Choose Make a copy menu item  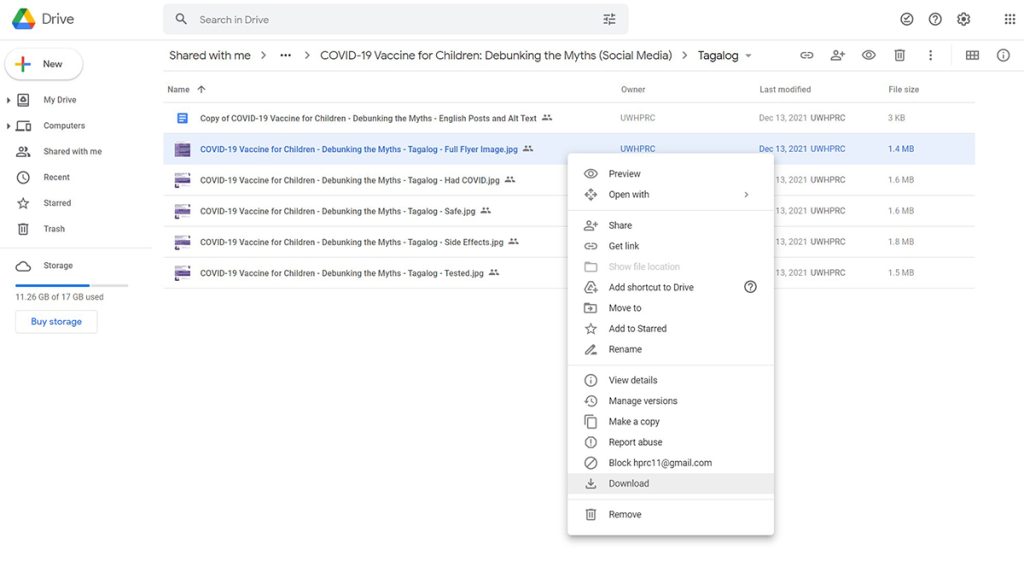click(671, 422)
